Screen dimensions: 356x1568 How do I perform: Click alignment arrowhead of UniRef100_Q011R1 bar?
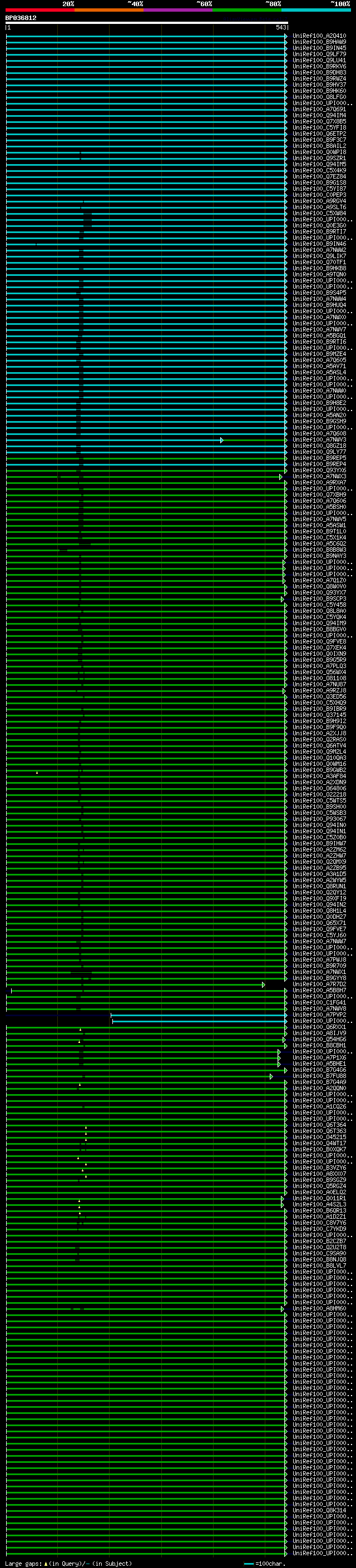(x=283, y=1199)
